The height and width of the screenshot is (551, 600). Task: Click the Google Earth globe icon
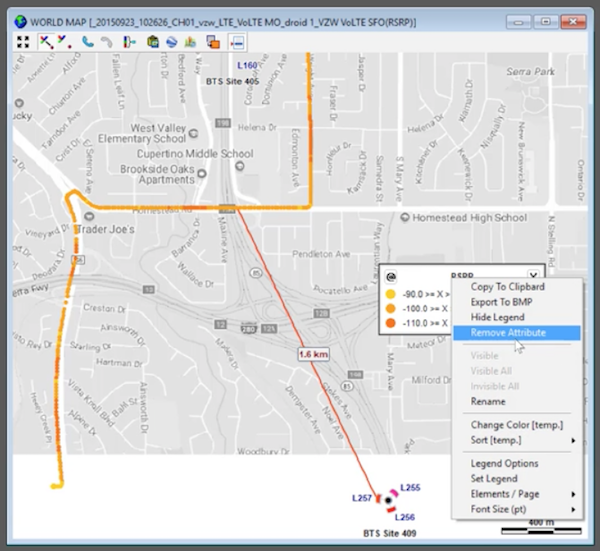pos(172,42)
